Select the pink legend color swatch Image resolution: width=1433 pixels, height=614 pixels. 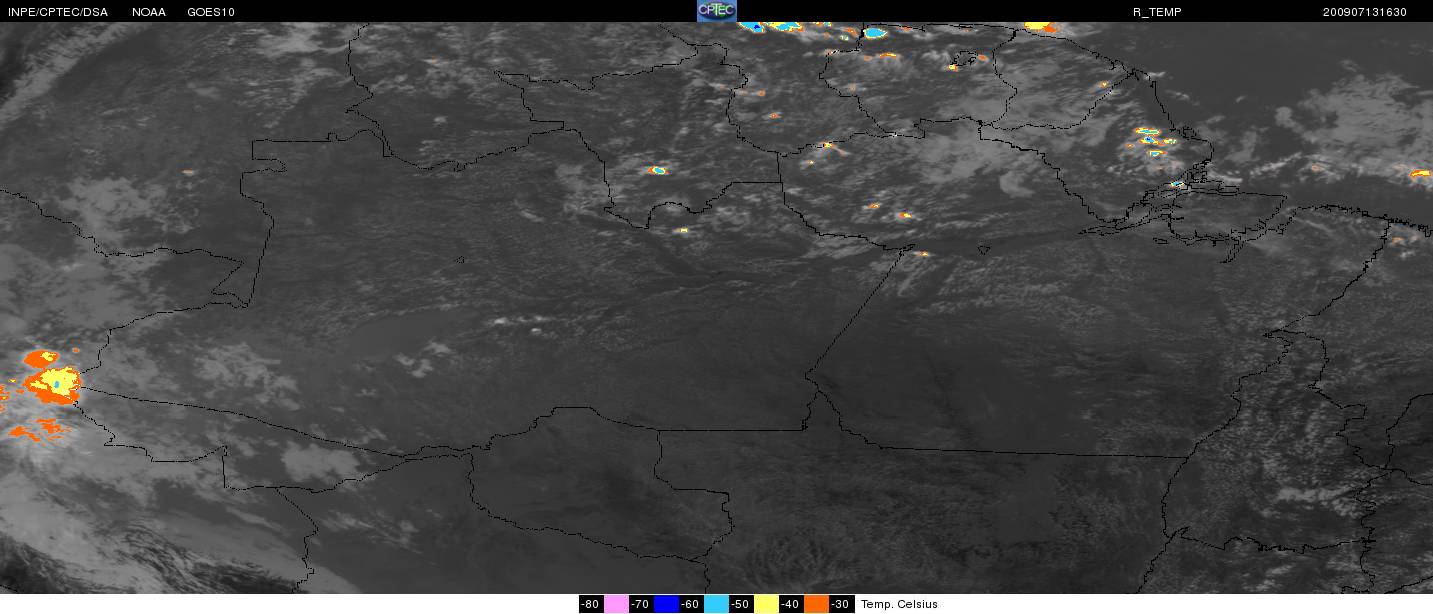616,604
